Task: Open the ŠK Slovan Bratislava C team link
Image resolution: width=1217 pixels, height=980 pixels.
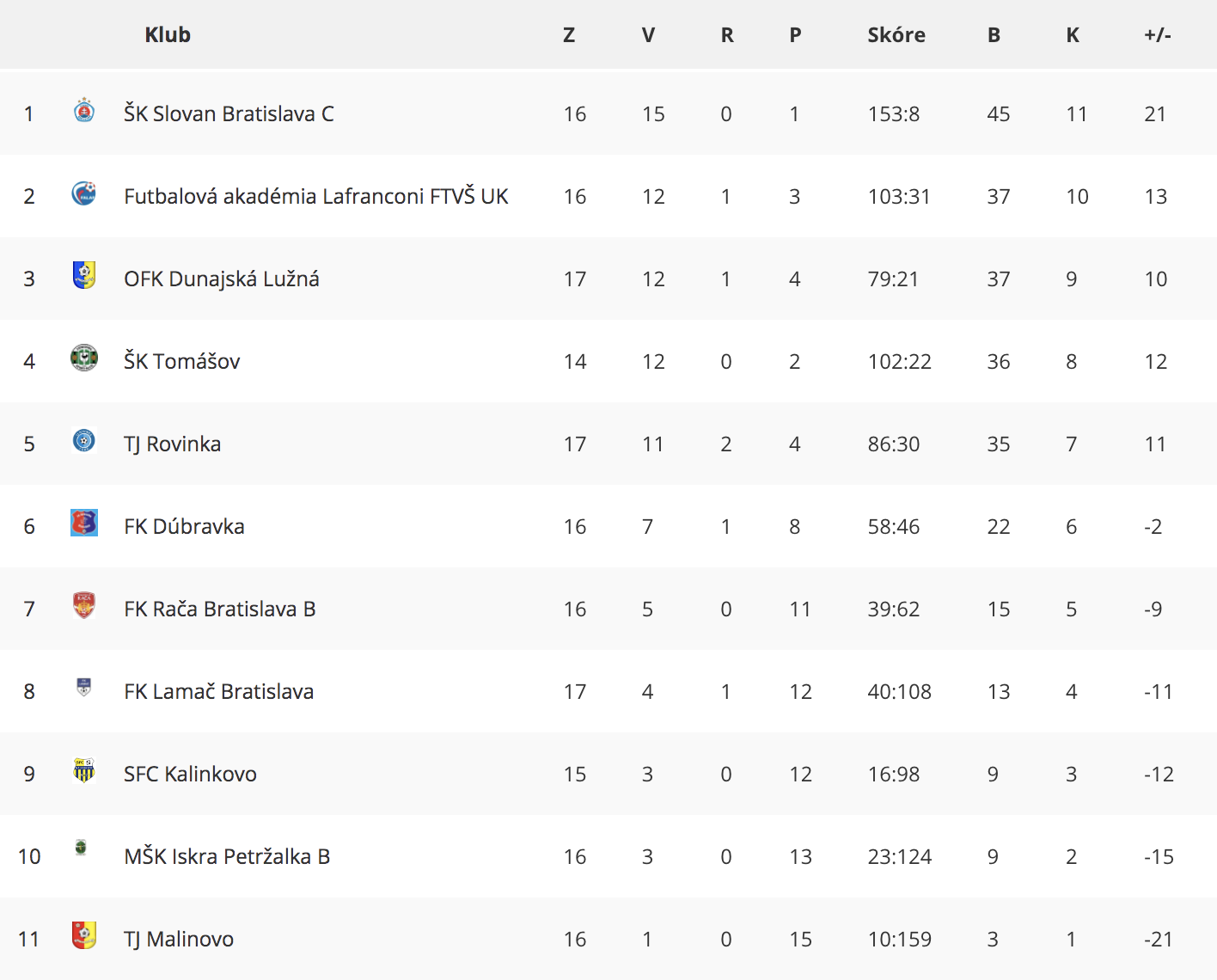Action: point(229,113)
